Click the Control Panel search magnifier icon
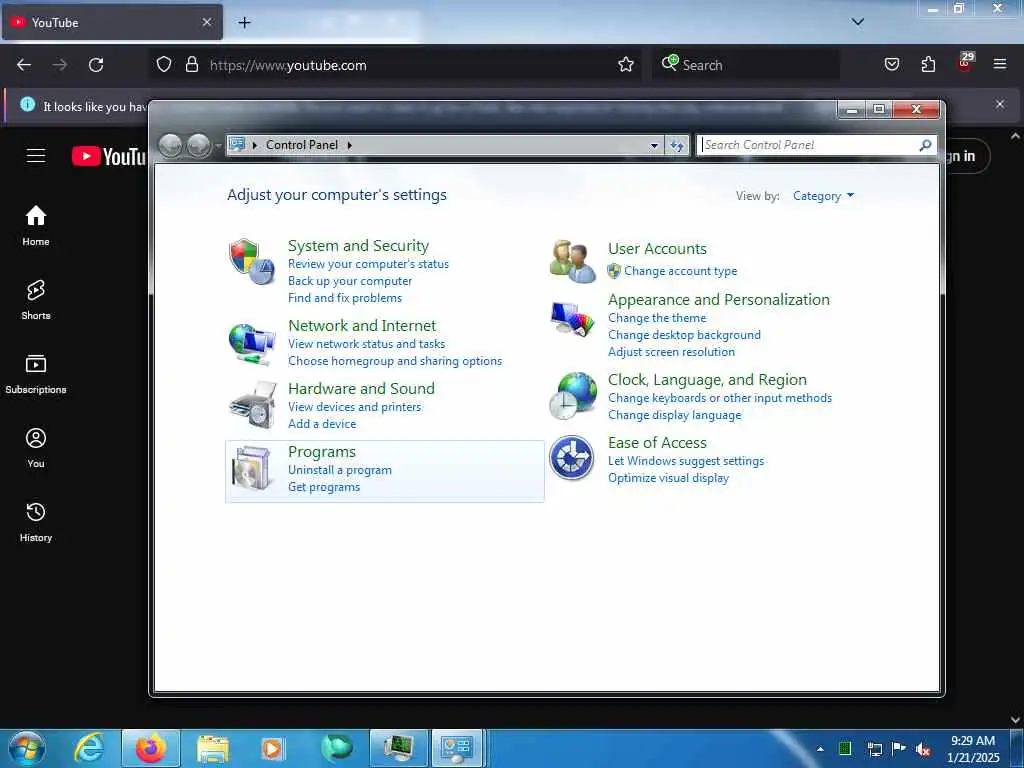 point(925,145)
